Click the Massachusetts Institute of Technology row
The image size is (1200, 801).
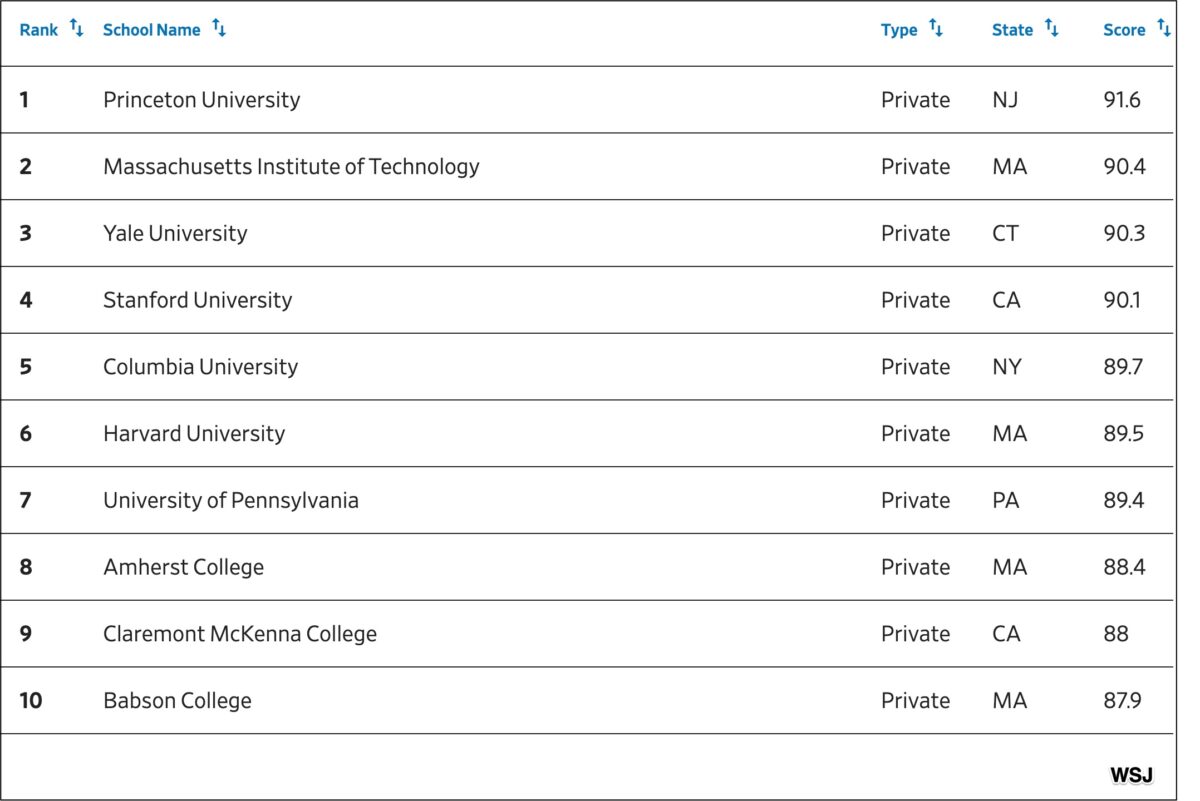pyautogui.click(x=291, y=166)
